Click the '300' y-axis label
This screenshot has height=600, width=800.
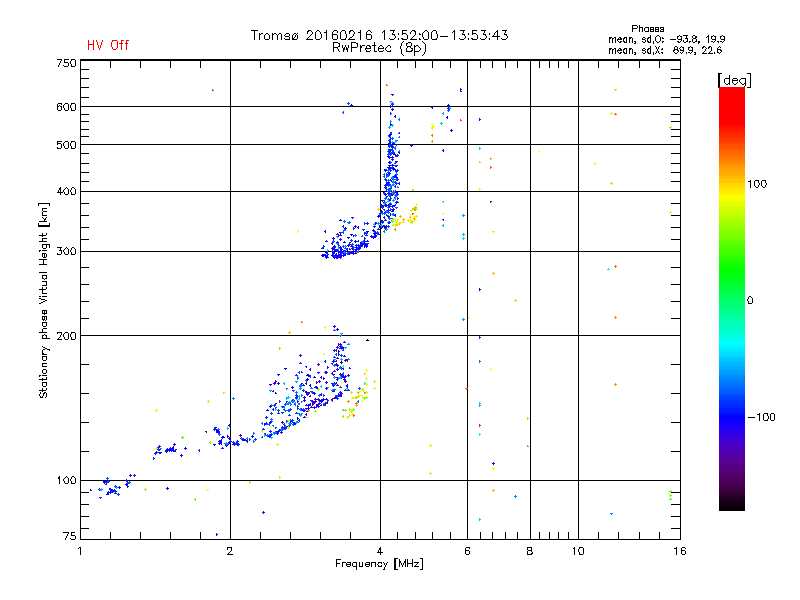coord(66,251)
